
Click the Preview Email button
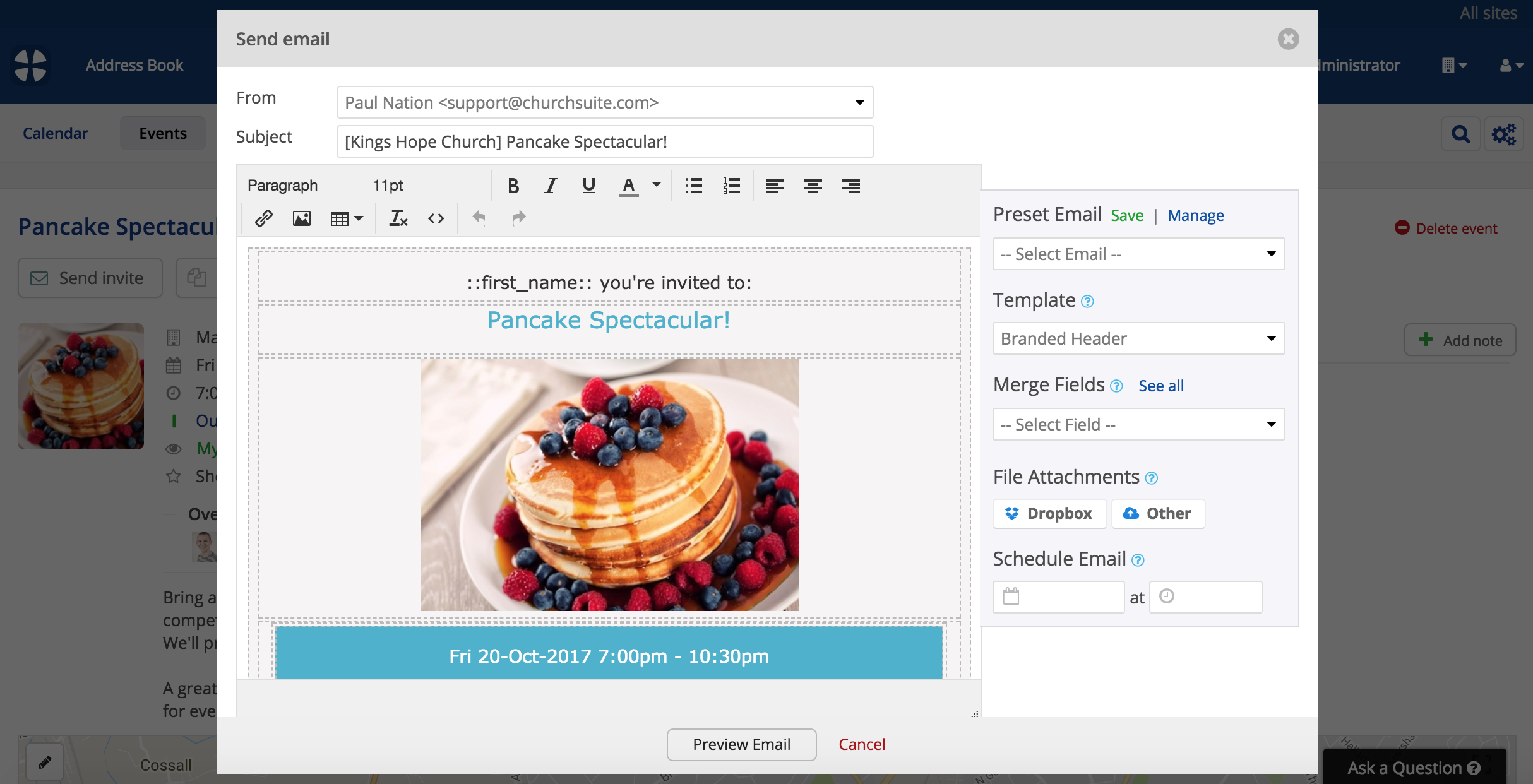click(741, 744)
